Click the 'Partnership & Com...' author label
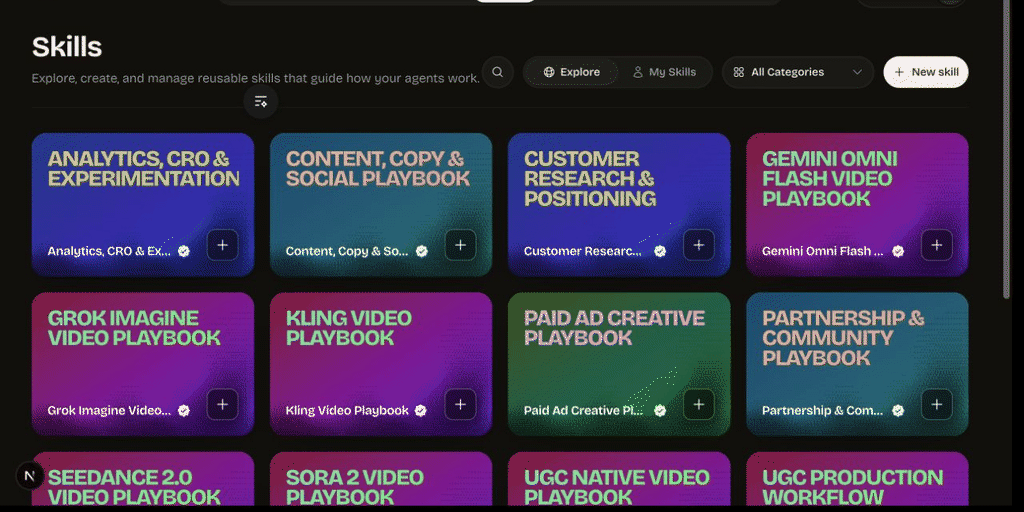 coord(823,410)
